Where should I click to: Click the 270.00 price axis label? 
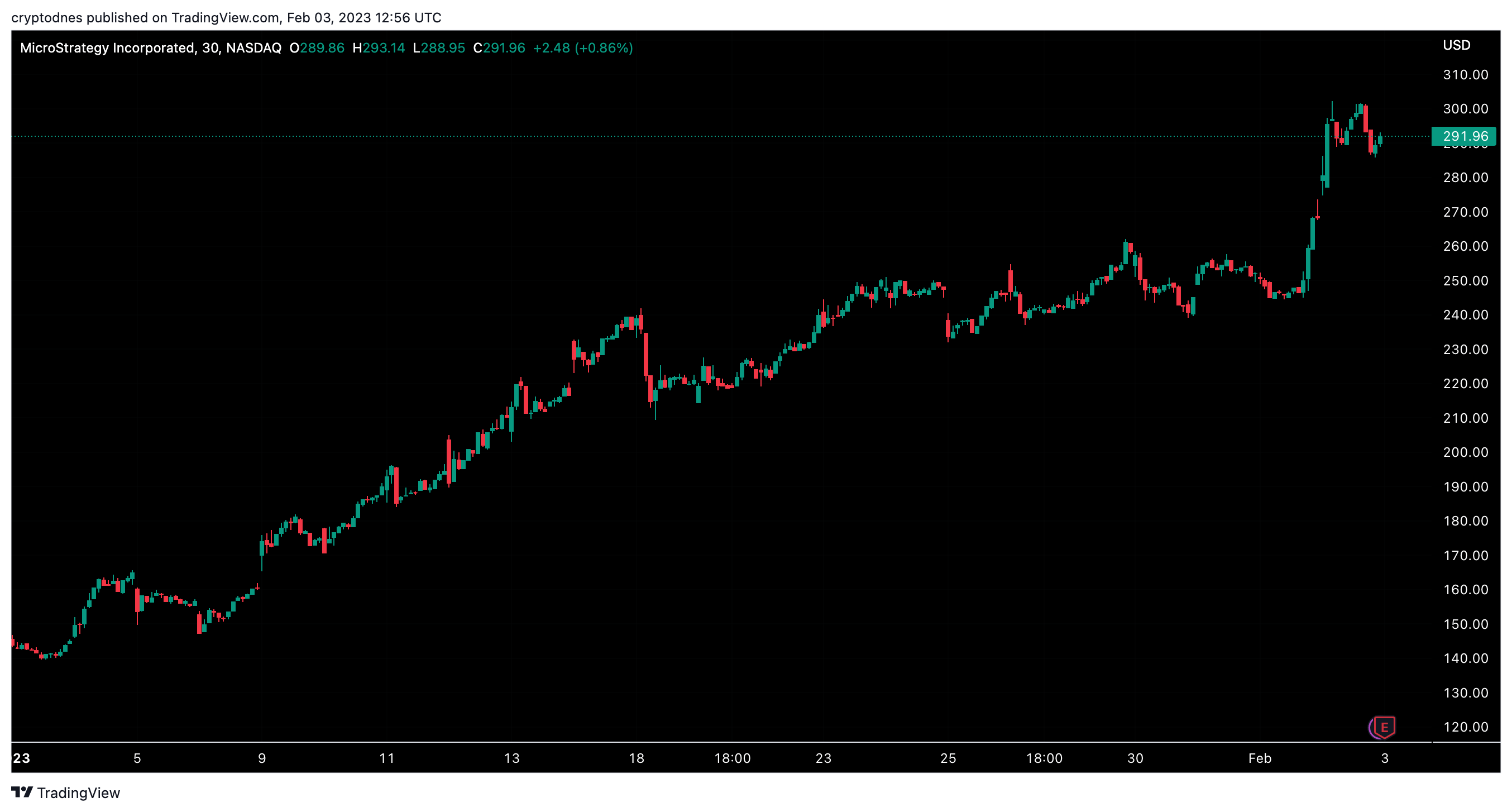point(1466,212)
